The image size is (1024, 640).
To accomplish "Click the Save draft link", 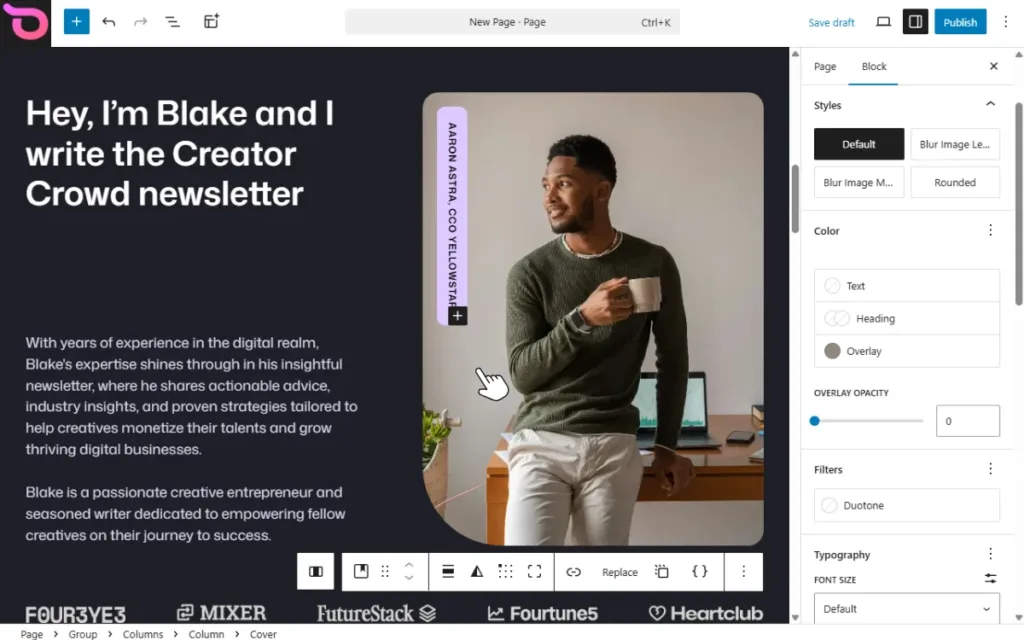I will coord(831,22).
